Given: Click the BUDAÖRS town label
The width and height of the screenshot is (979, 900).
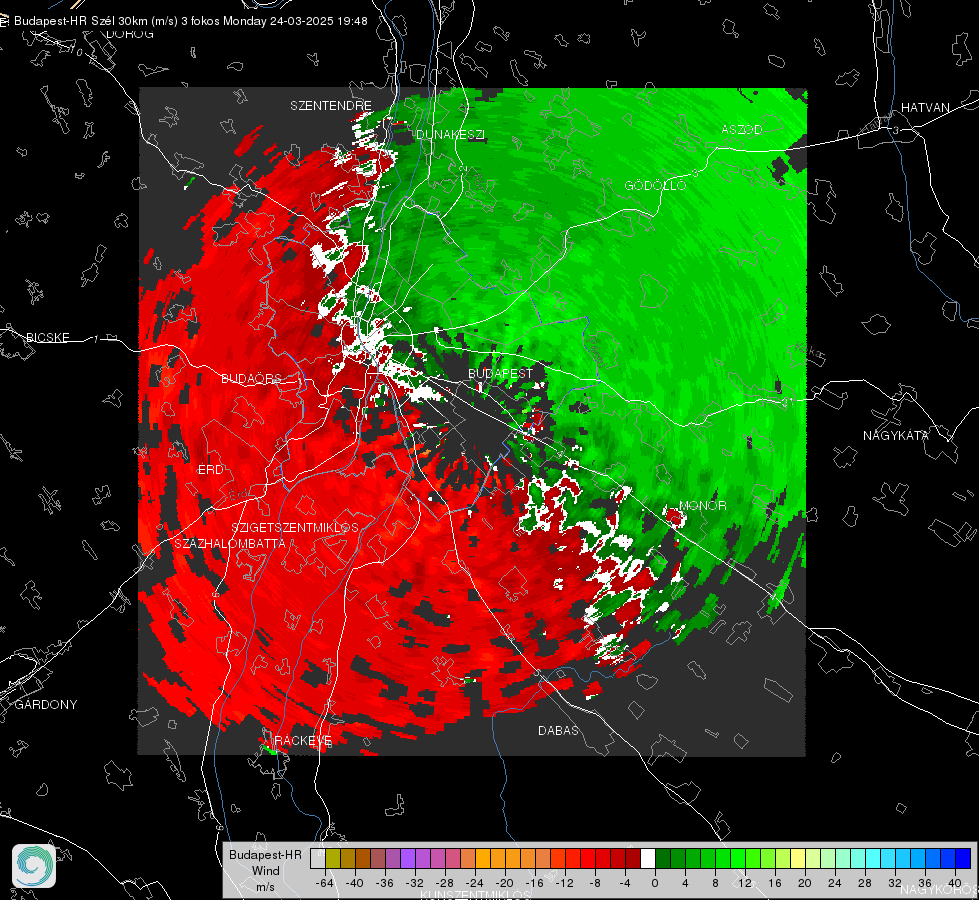Looking at the screenshot, I should coord(251,378).
